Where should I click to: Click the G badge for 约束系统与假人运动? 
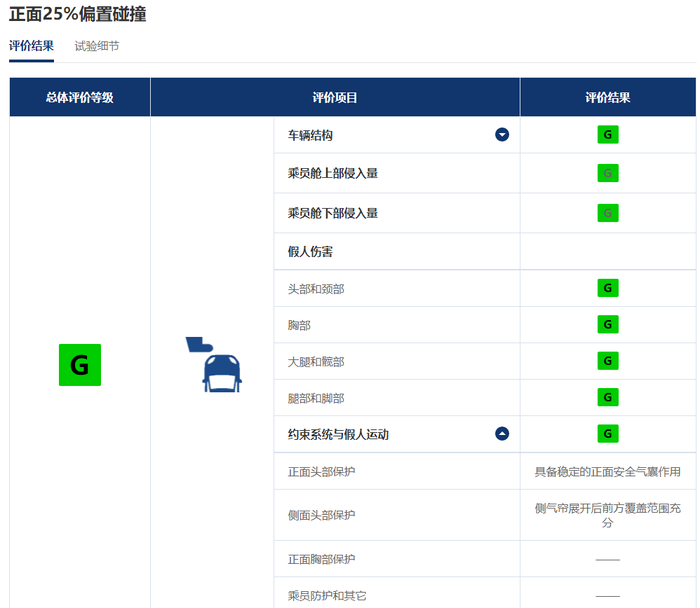tap(608, 433)
